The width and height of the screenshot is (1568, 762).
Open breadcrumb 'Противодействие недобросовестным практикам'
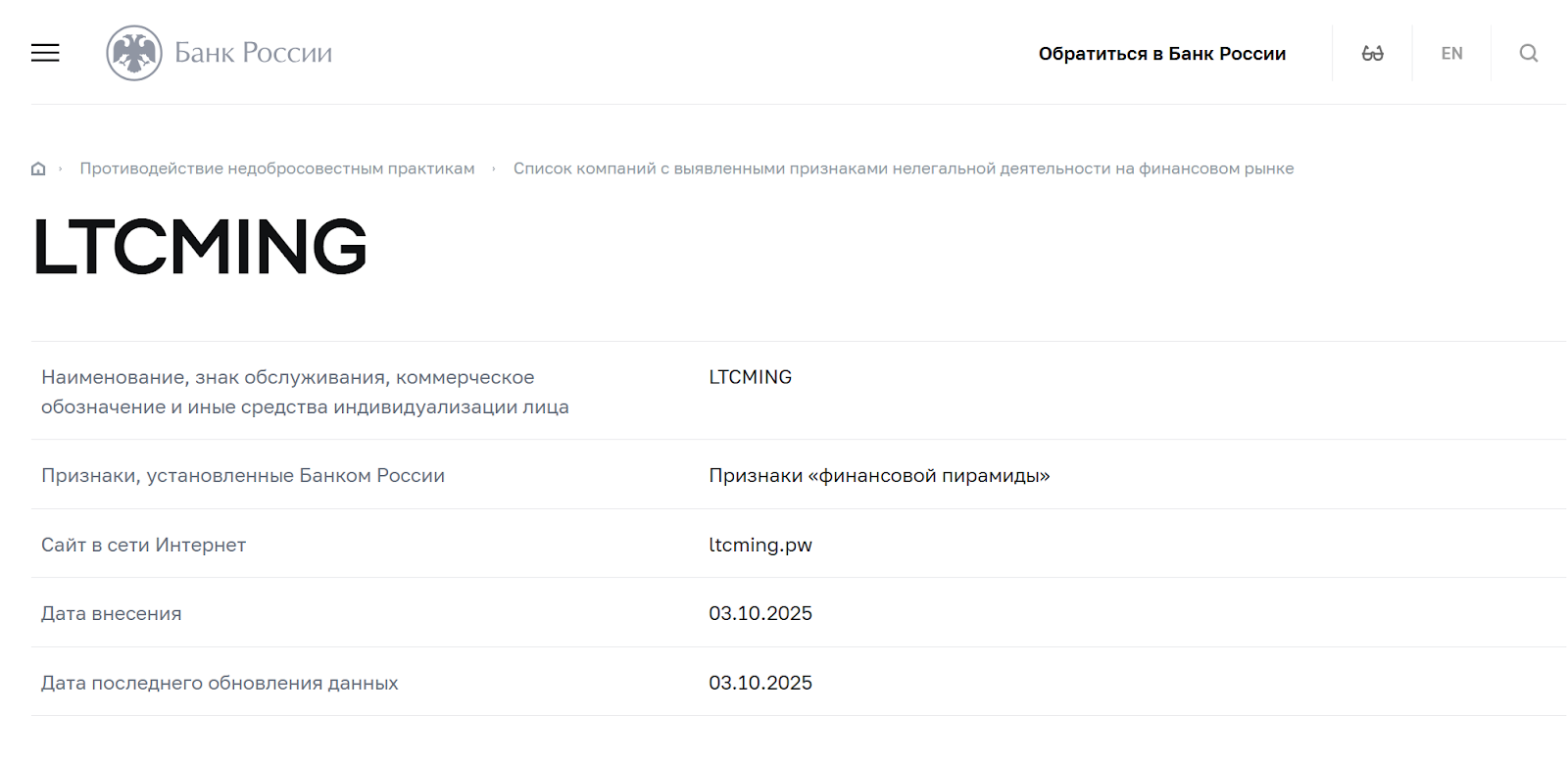pyautogui.click(x=277, y=168)
